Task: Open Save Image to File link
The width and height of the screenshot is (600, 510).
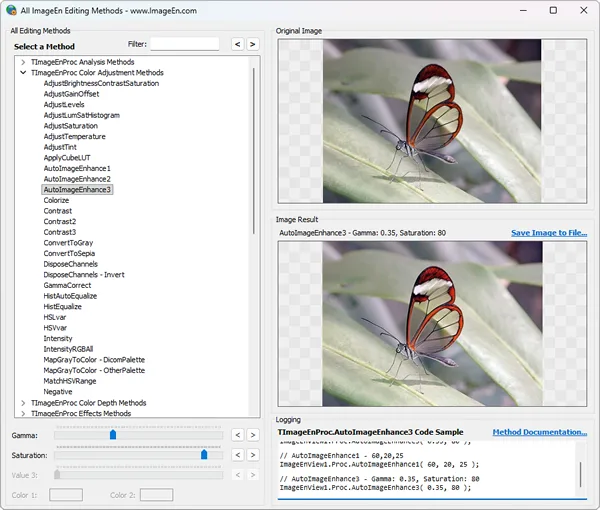Action: click(x=549, y=233)
